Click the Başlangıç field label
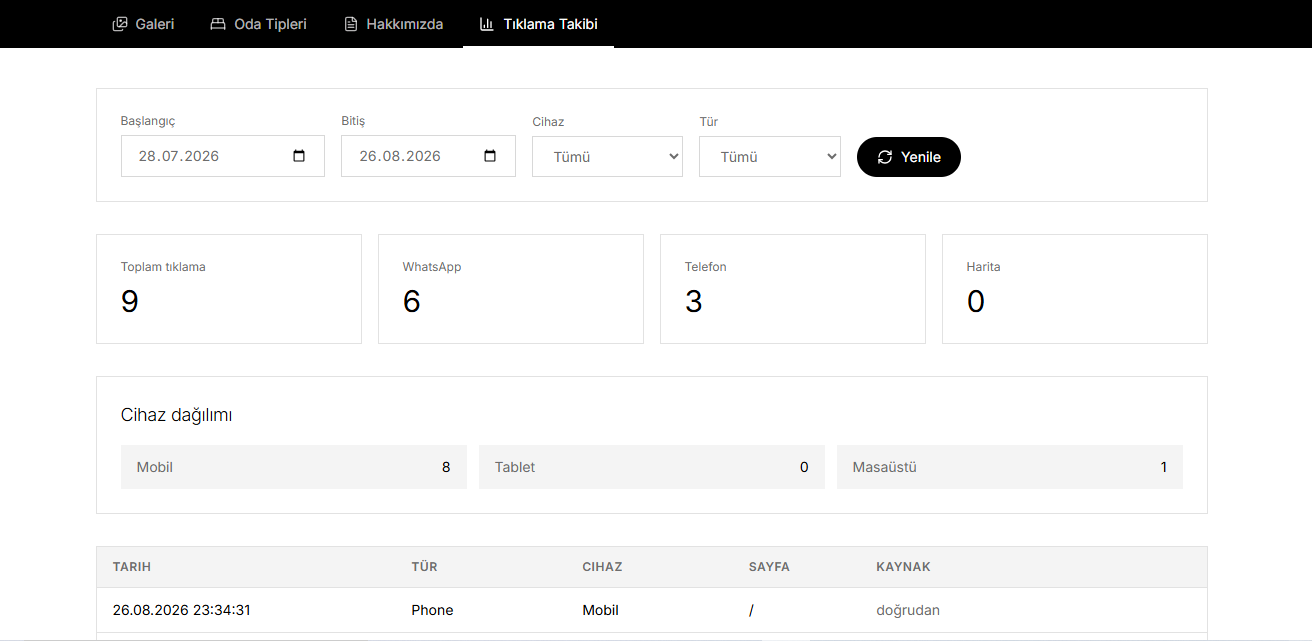The image size is (1312, 641). coord(148,121)
